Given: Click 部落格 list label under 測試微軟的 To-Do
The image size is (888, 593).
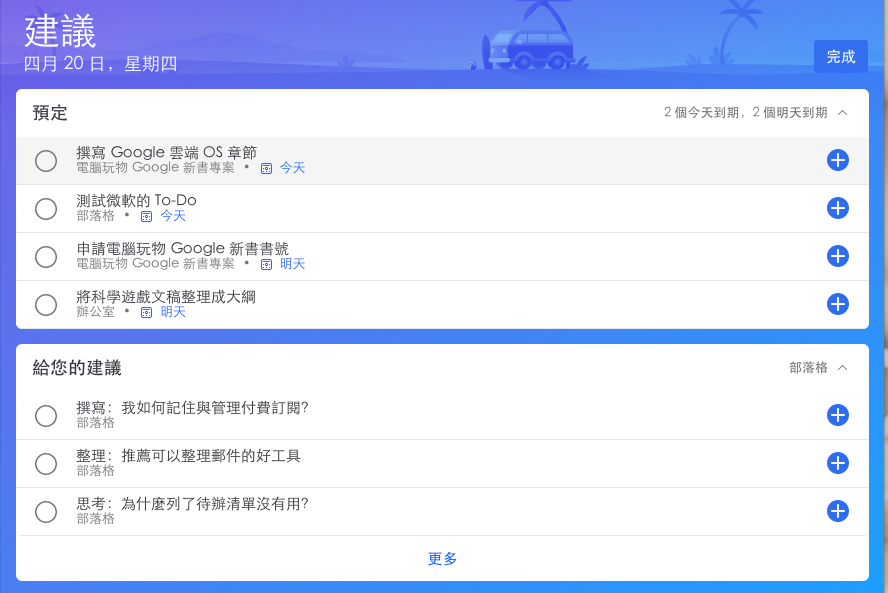Looking at the screenshot, I should 95,216.
